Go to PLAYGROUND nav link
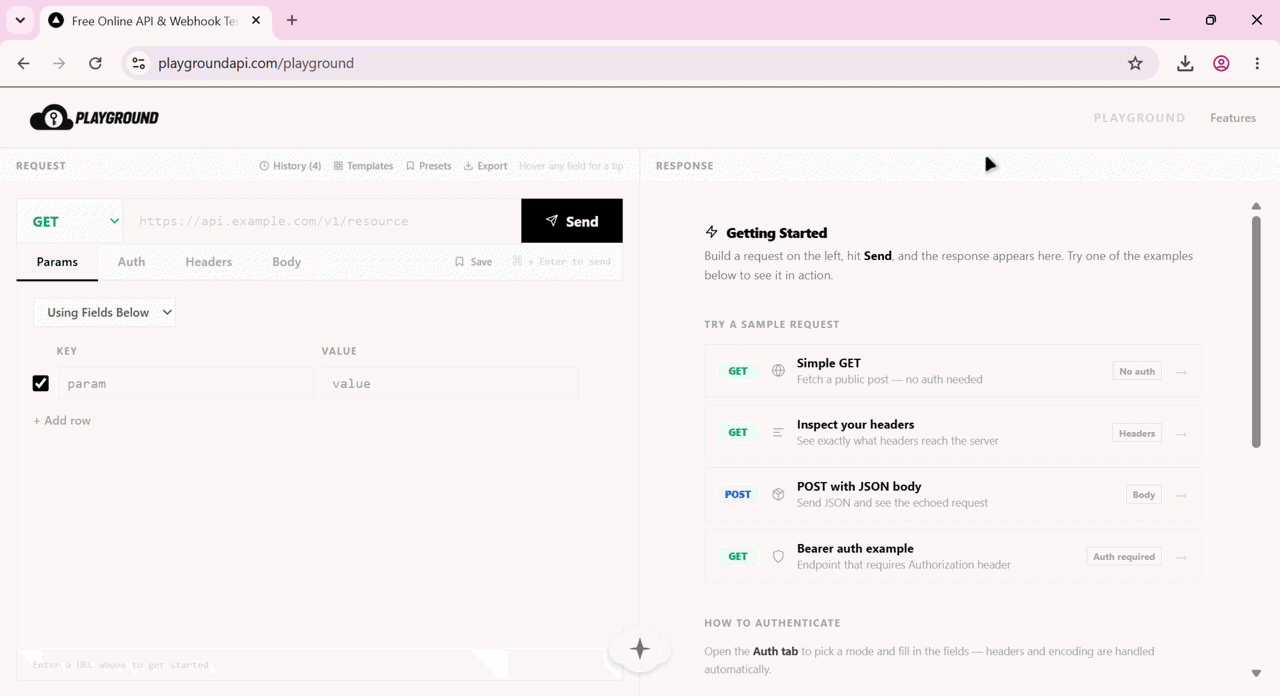The height and width of the screenshot is (696, 1280). point(1139,118)
